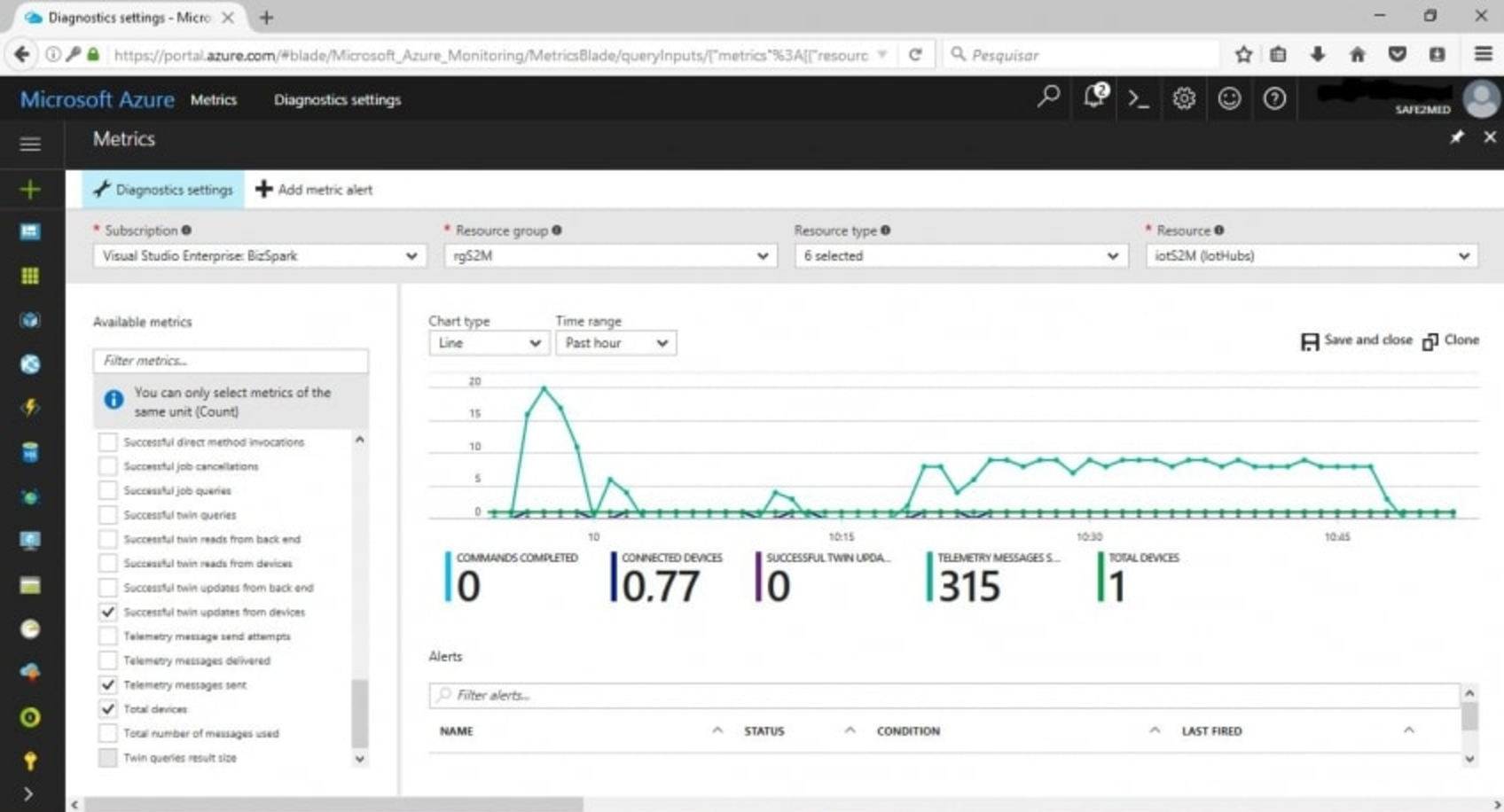1504x812 pixels.
Task: Open the Azure portal search icon
Action: (1048, 98)
